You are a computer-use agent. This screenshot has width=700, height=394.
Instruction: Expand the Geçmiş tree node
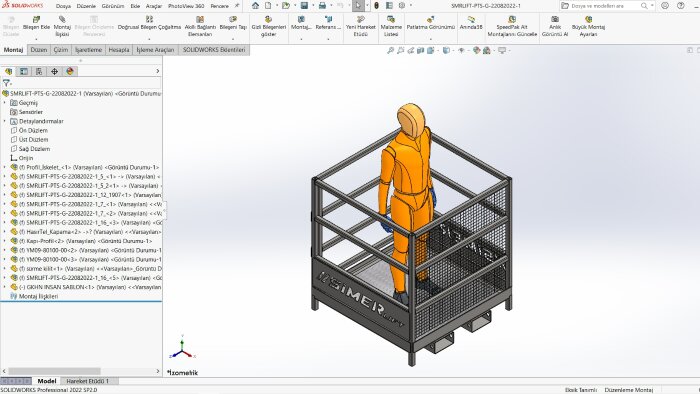[x=4, y=103]
